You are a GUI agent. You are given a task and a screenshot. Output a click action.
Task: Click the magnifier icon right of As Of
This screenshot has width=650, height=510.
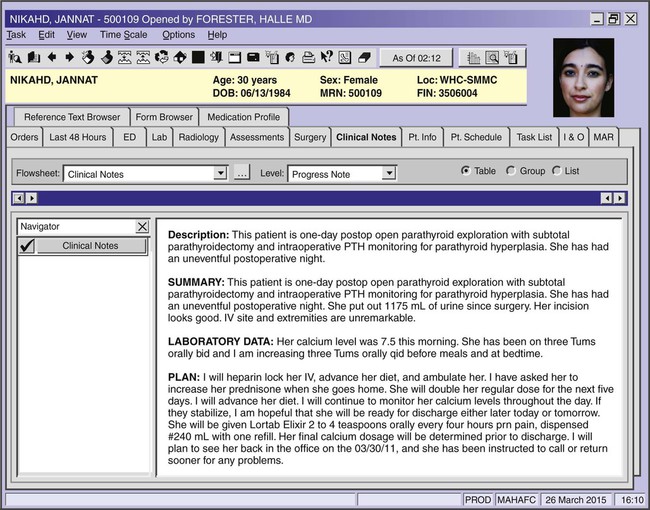point(492,58)
